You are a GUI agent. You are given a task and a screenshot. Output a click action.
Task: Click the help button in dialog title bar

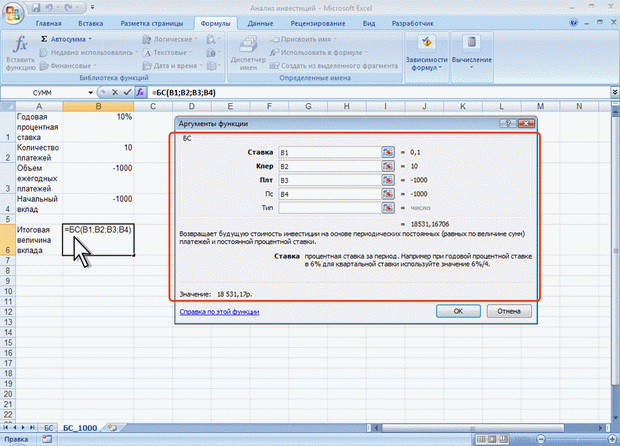tap(508, 124)
